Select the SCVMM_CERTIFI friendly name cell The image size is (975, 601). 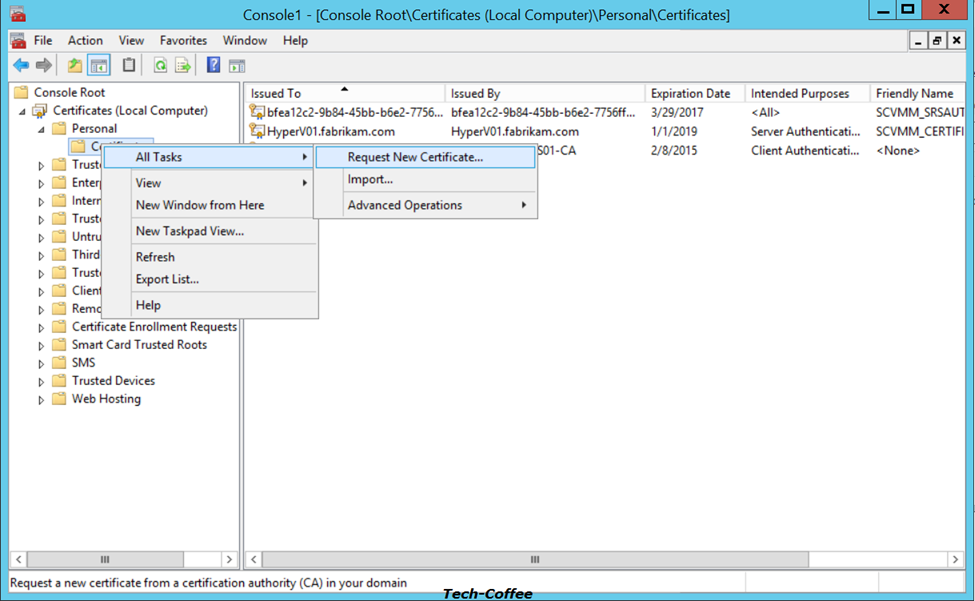[919, 132]
